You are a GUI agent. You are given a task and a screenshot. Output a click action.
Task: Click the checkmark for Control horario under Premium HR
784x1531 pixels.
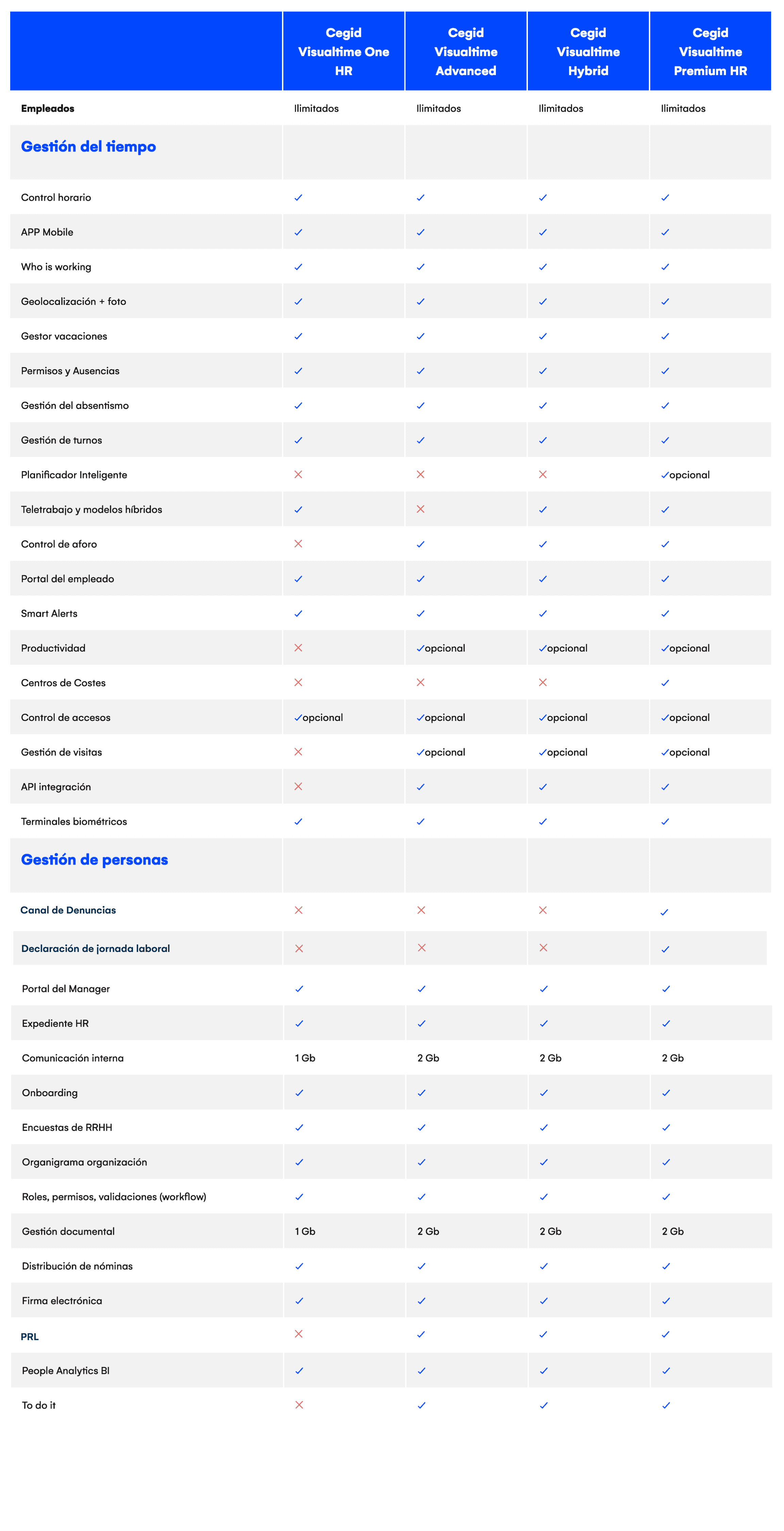665,197
